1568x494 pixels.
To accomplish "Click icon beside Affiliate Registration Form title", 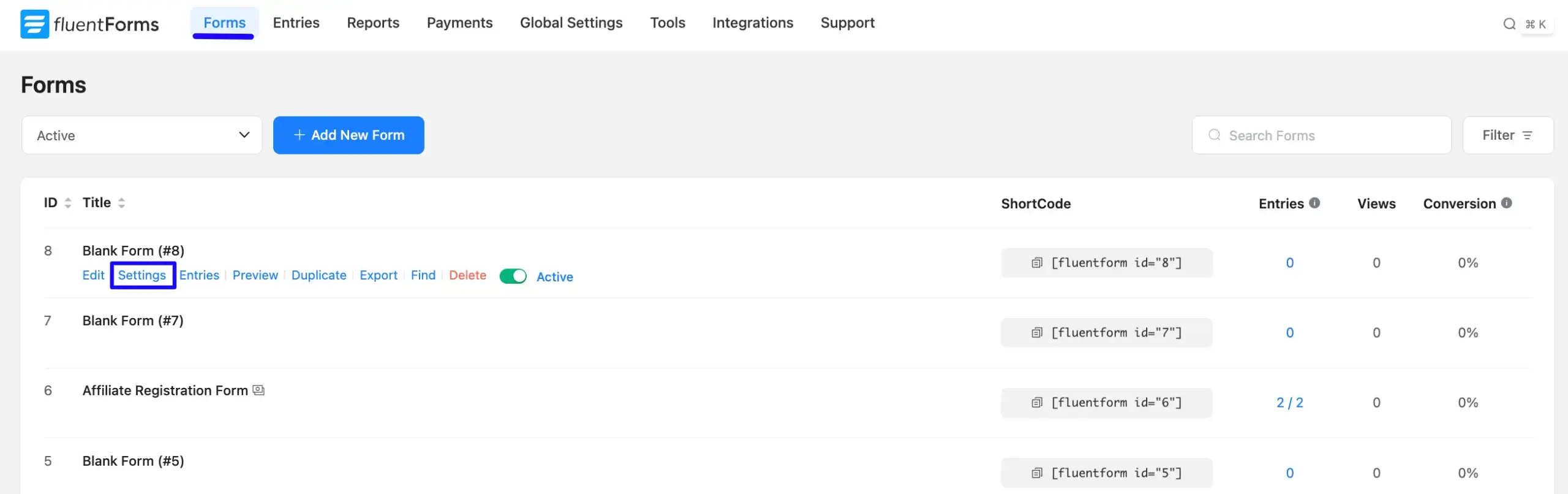I will [258, 390].
